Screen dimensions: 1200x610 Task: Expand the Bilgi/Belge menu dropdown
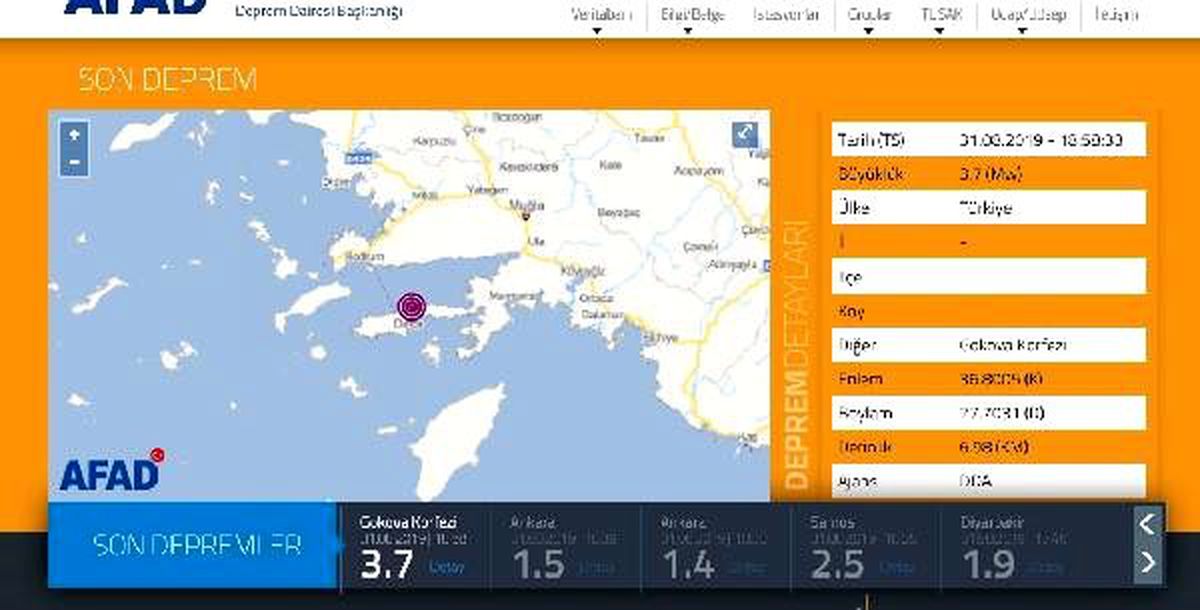689,18
